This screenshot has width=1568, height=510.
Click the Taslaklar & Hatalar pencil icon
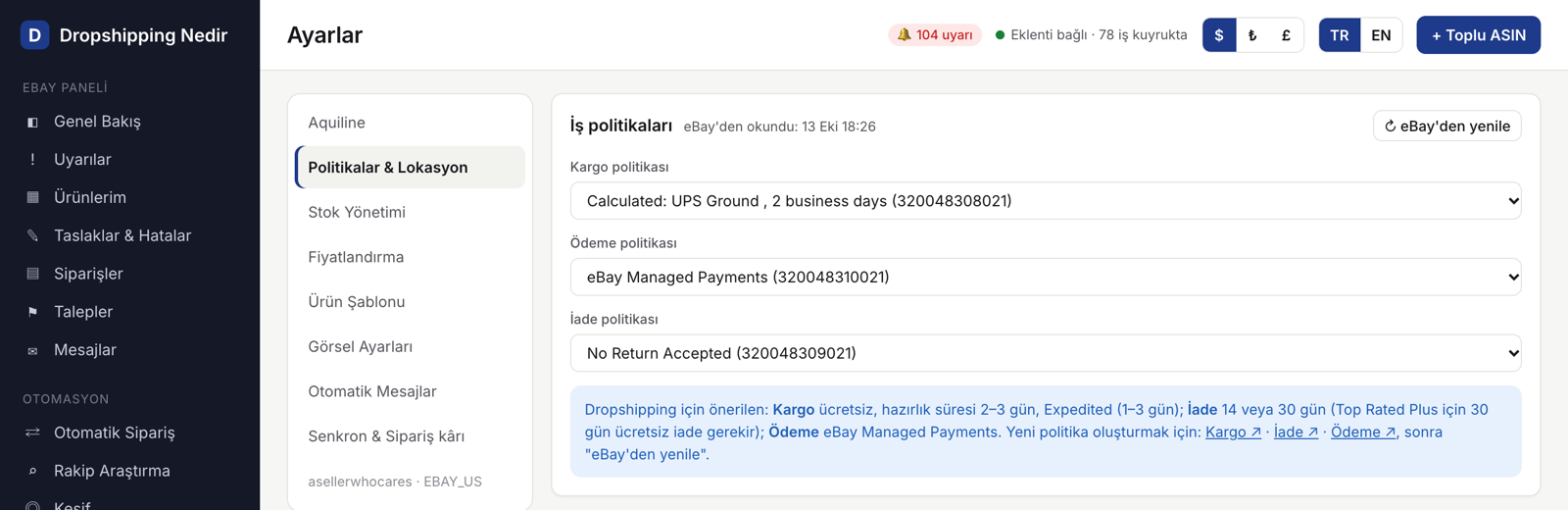click(32, 236)
